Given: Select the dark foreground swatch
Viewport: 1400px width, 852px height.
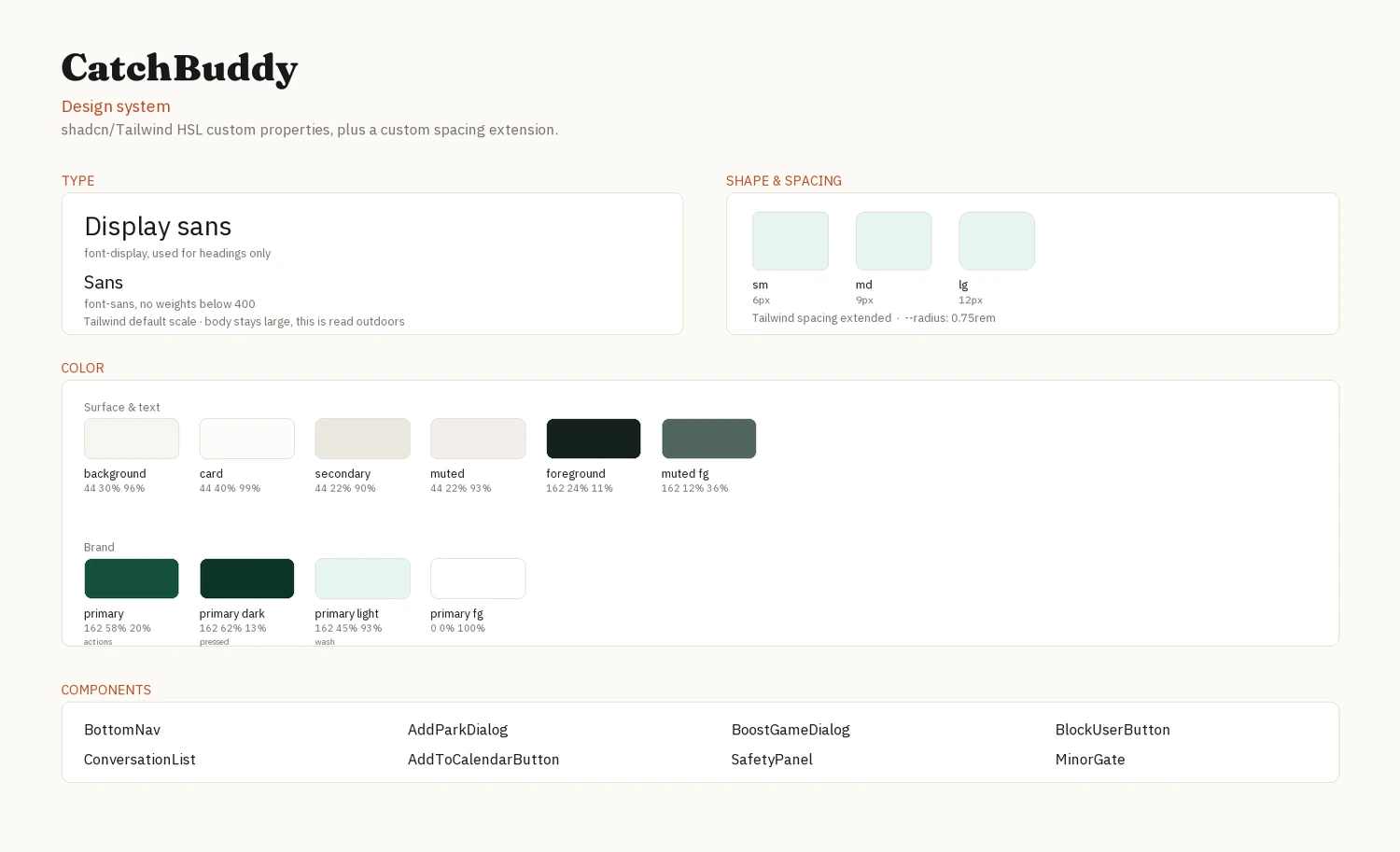Looking at the screenshot, I should point(594,439).
